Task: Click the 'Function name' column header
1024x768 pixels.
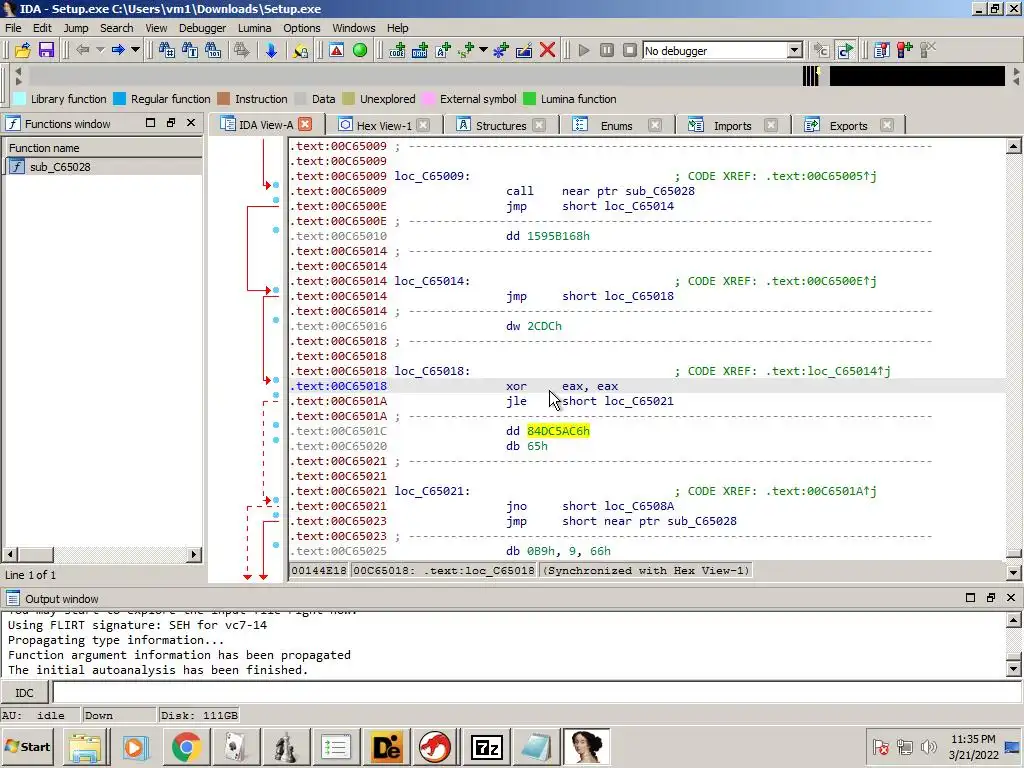Action: point(104,148)
